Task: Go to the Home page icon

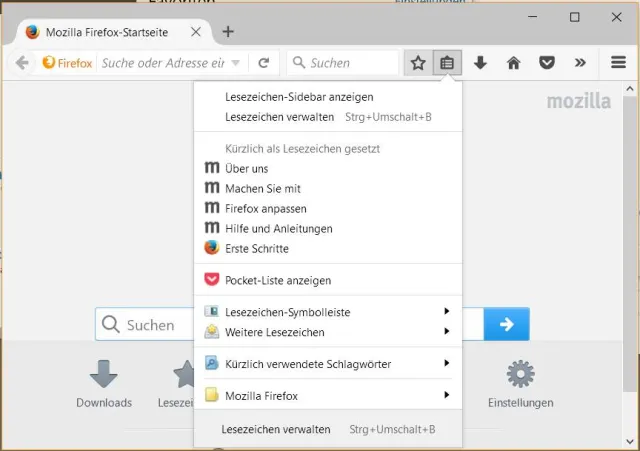Action: (513, 63)
